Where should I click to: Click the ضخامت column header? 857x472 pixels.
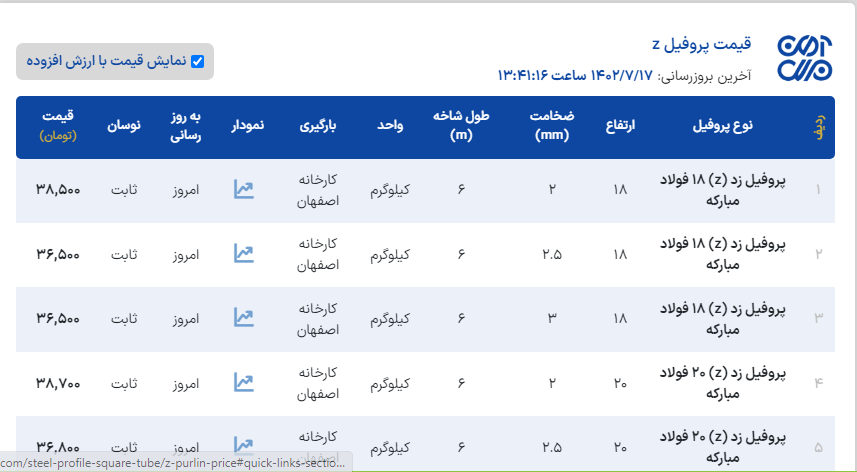(552, 126)
